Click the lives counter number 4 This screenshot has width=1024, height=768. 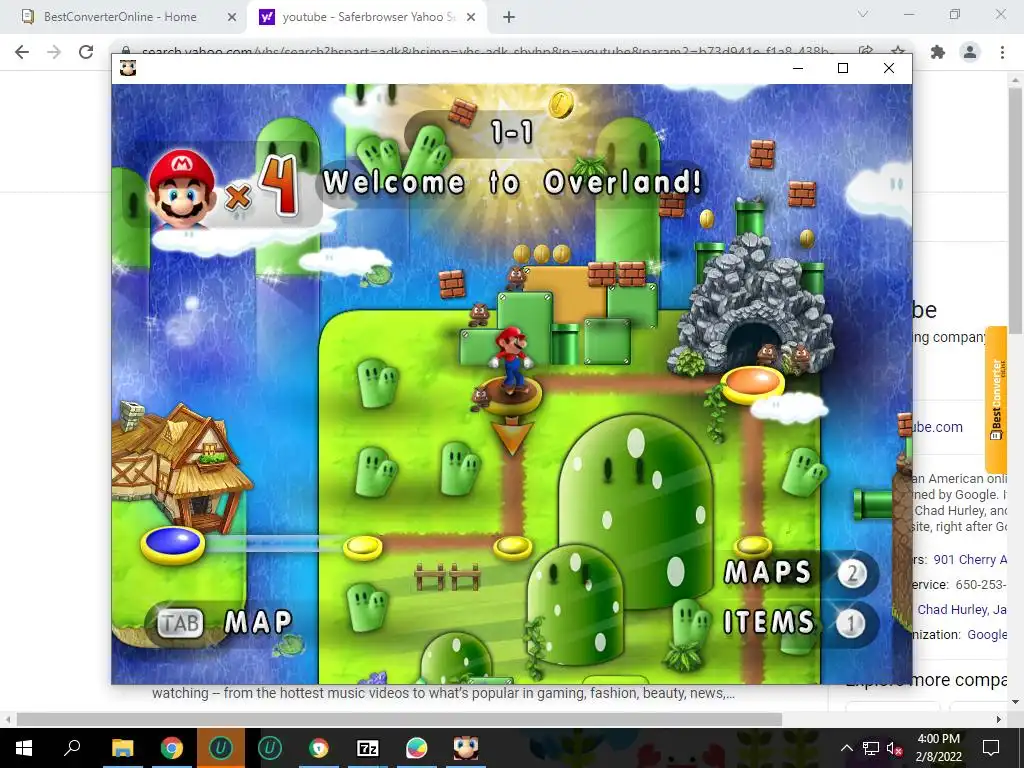click(280, 185)
